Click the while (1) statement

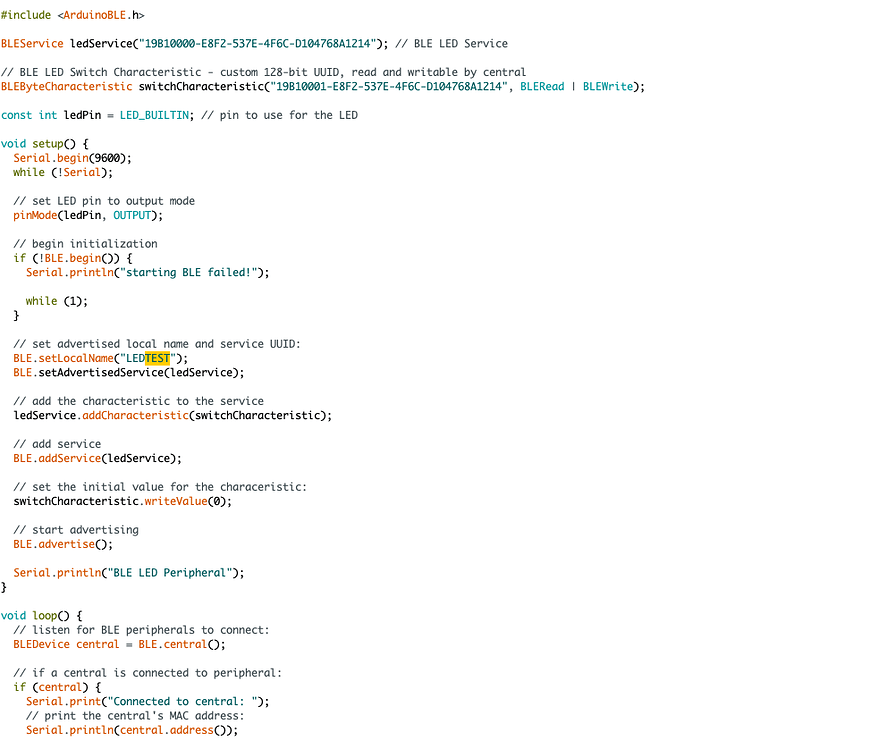[x=56, y=301]
